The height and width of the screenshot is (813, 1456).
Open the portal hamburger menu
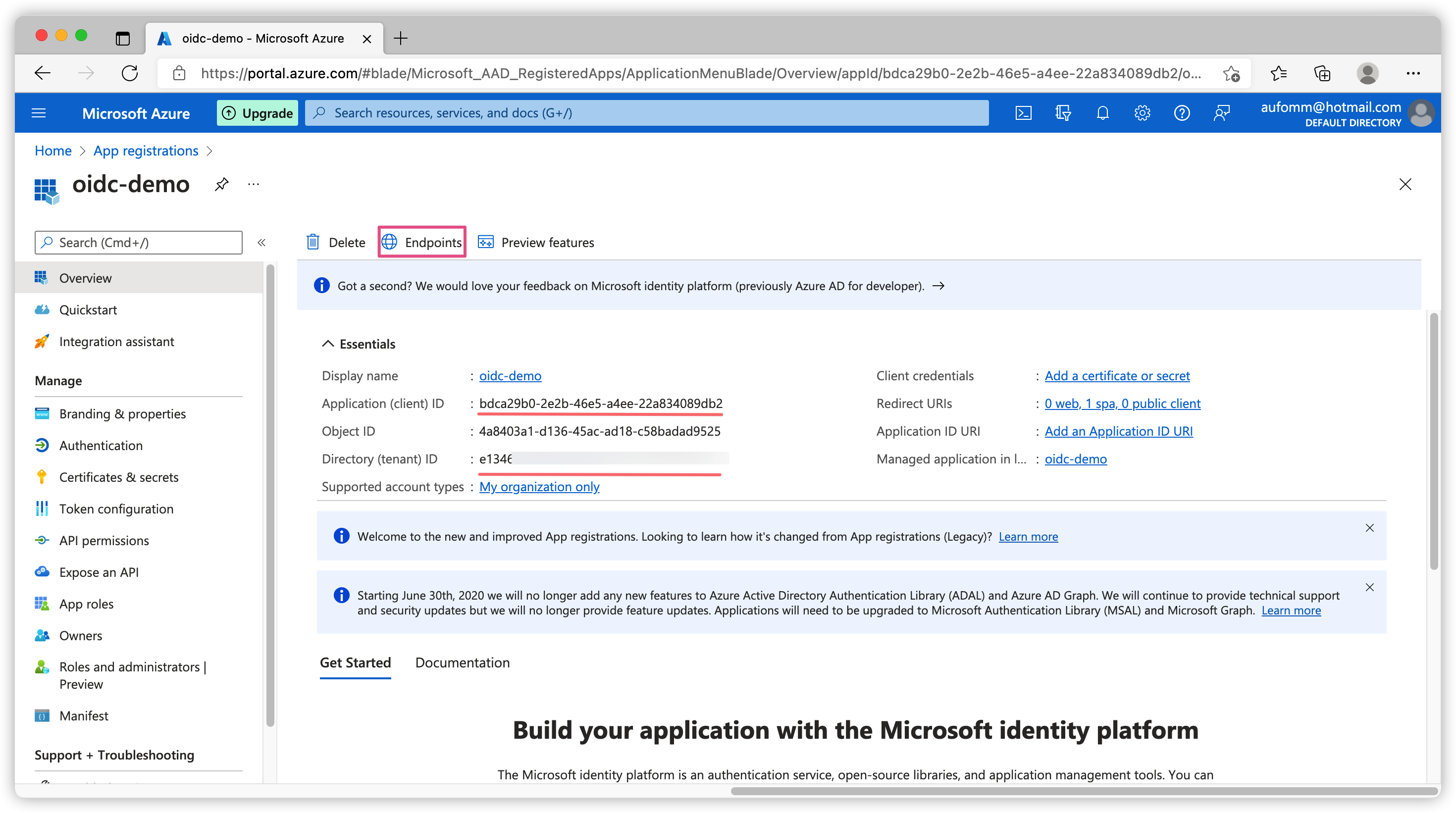pos(39,113)
